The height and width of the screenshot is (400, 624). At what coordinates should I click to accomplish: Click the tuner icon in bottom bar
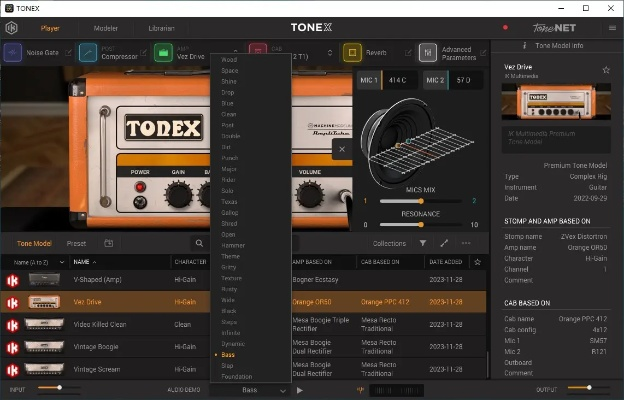point(358,390)
